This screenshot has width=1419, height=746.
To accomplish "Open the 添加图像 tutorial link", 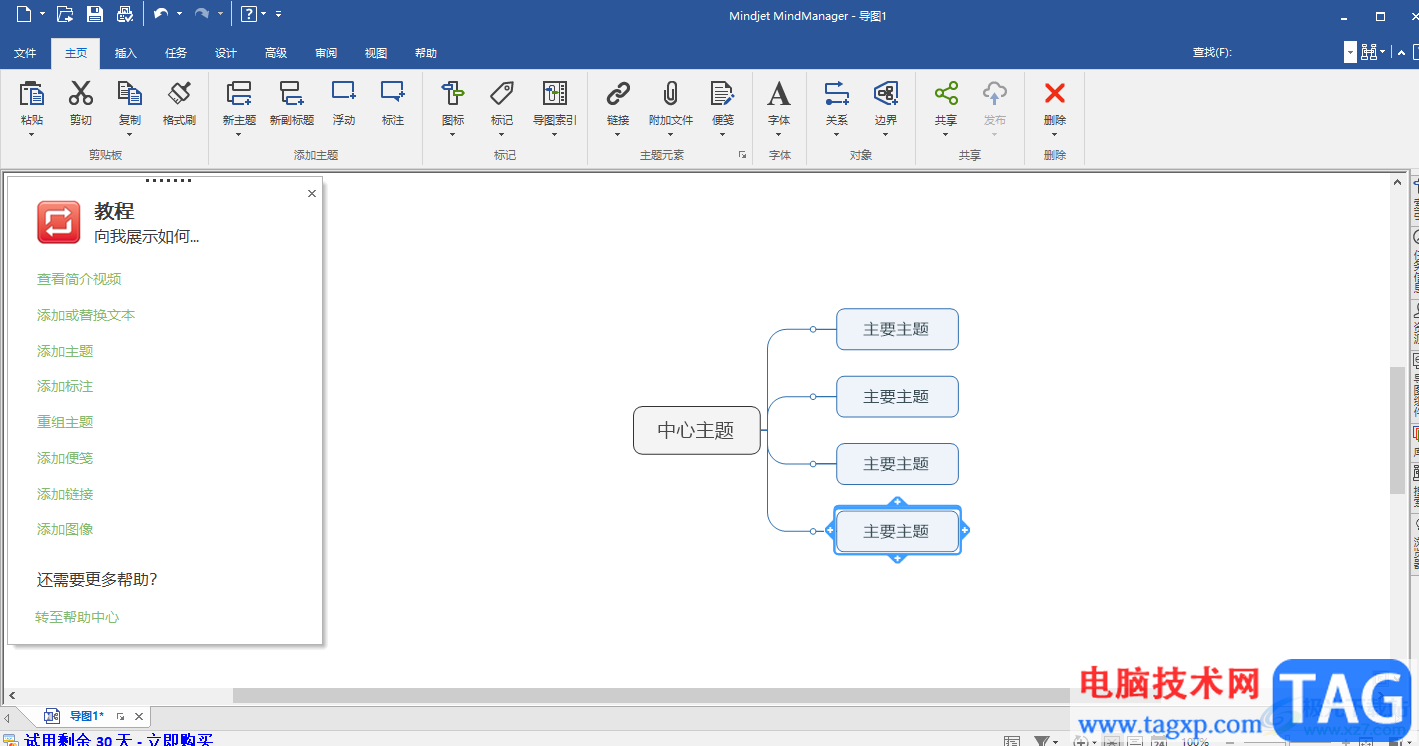I will [65, 529].
